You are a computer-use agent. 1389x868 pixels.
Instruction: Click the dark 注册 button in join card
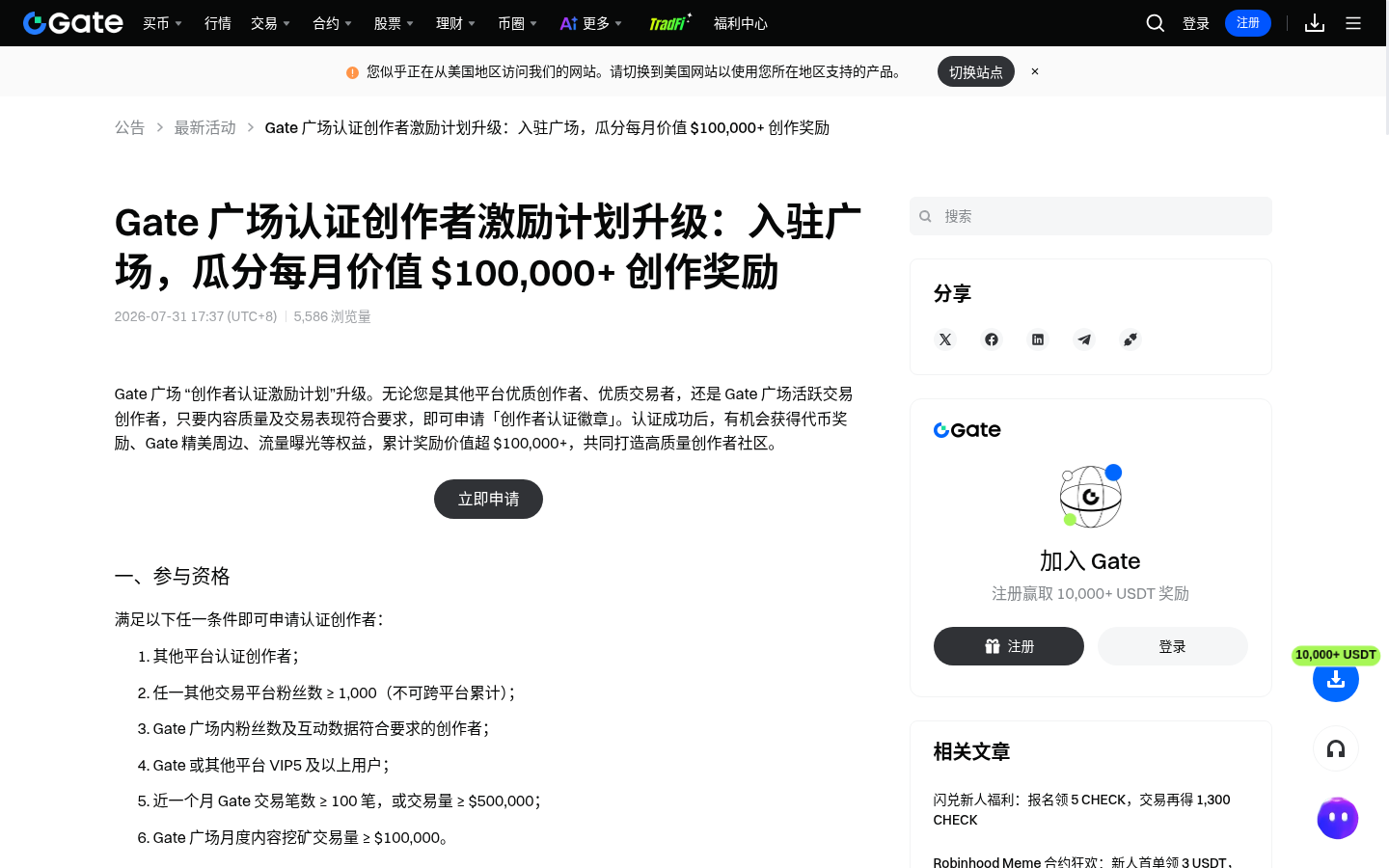1009,646
